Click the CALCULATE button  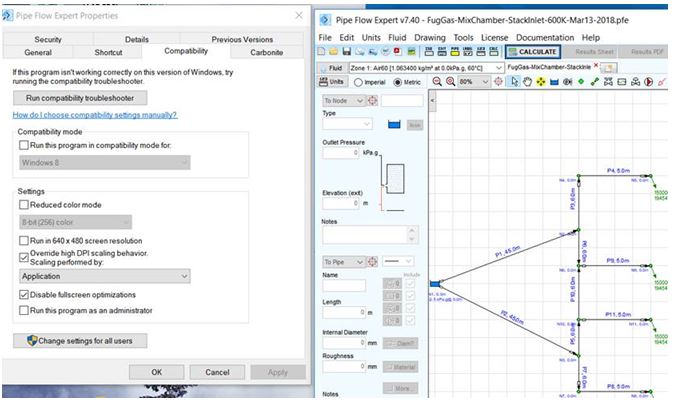click(533, 52)
